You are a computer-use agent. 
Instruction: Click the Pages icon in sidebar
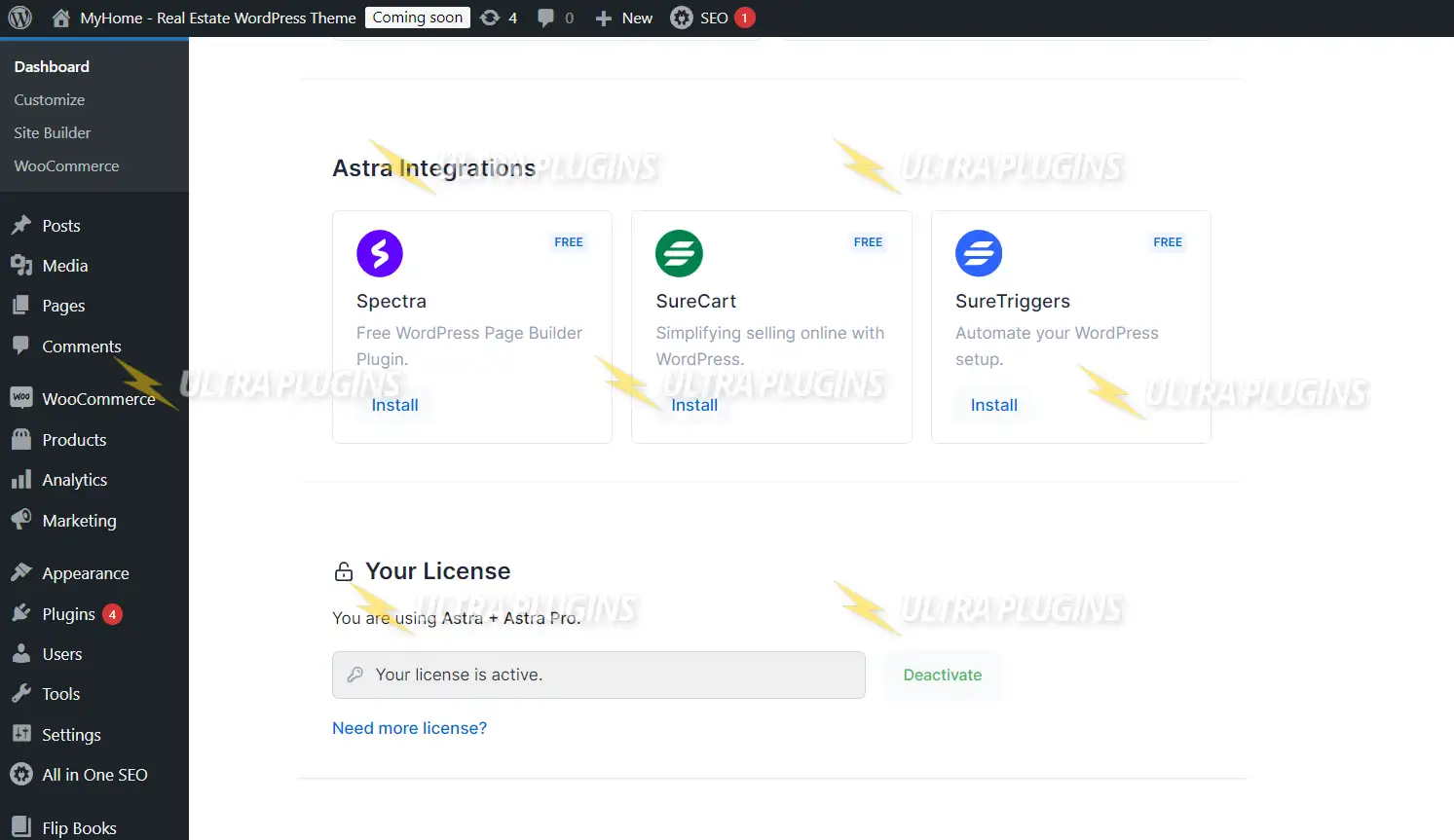pos(21,305)
